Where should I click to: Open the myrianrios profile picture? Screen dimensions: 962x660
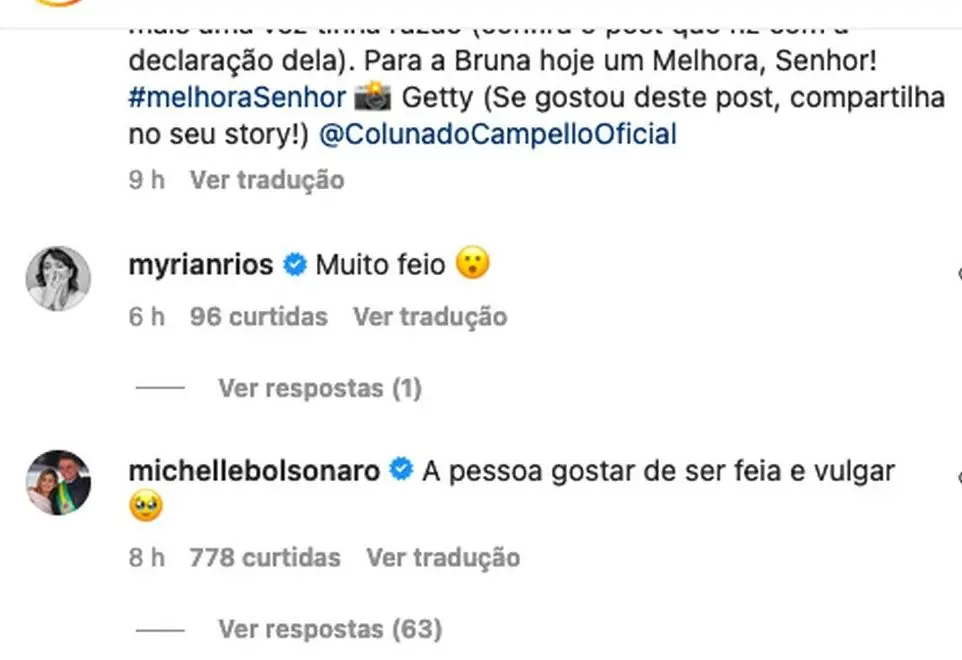58,277
